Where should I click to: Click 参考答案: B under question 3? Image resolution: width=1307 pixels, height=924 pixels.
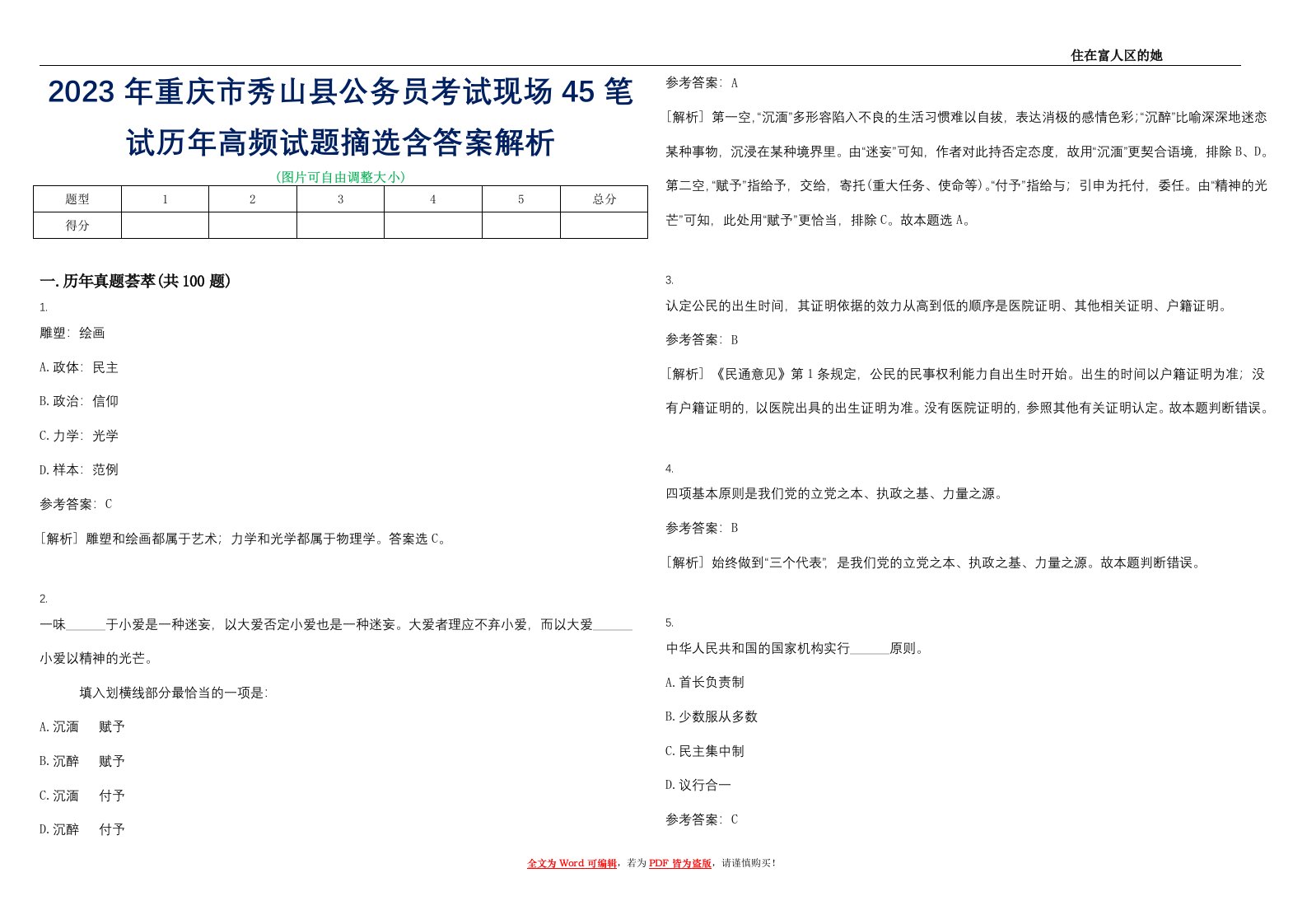tap(703, 339)
